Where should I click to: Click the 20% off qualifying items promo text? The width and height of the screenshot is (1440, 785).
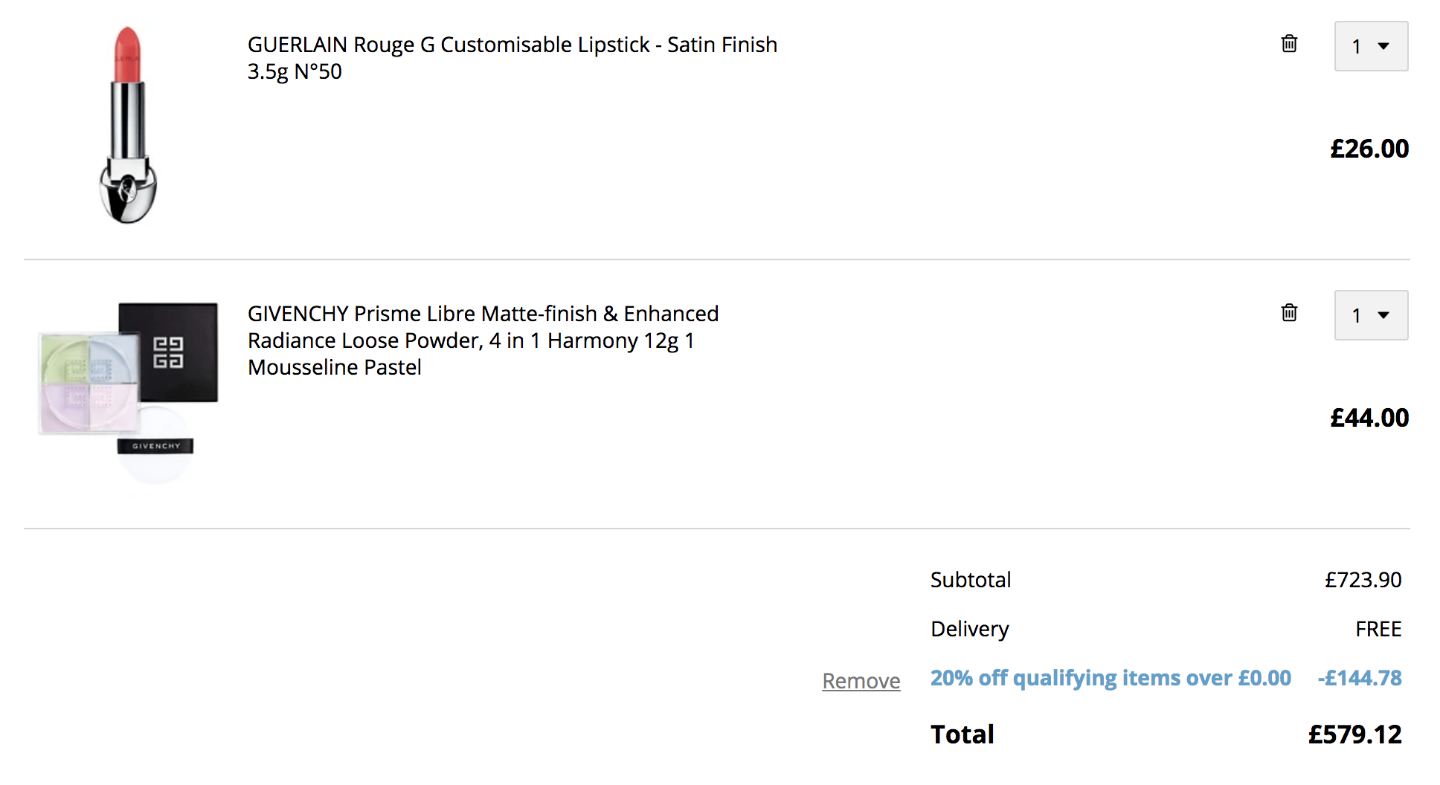point(1111,678)
